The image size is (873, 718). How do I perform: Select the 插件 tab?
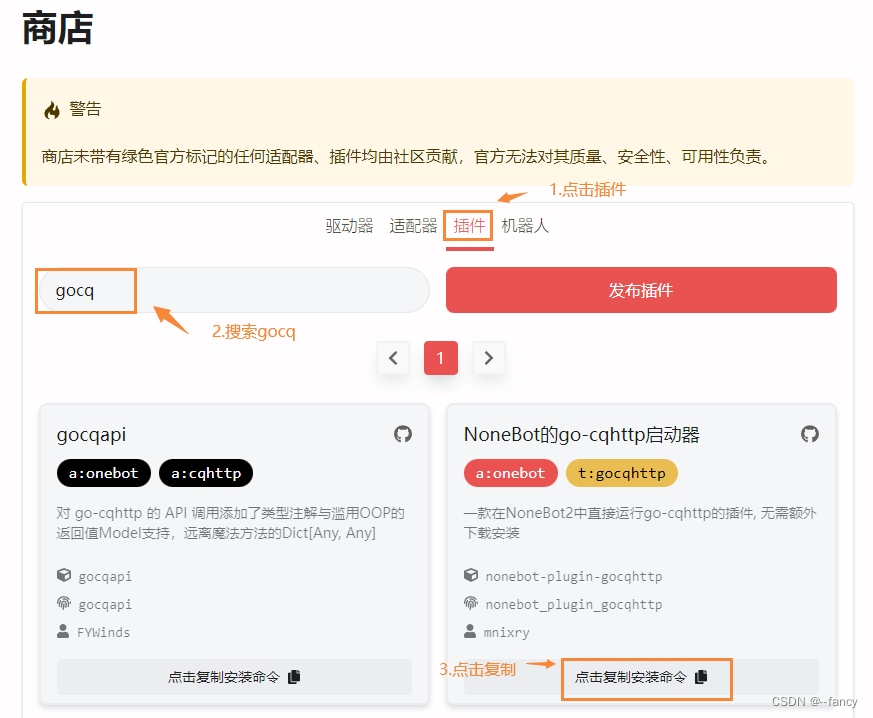coord(468,226)
